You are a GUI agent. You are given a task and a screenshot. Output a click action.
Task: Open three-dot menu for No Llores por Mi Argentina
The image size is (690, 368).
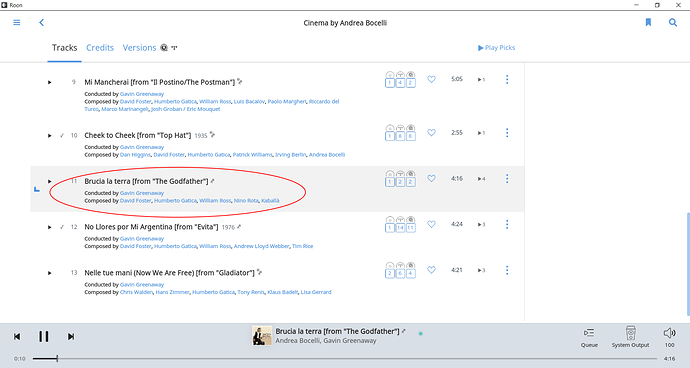point(507,224)
